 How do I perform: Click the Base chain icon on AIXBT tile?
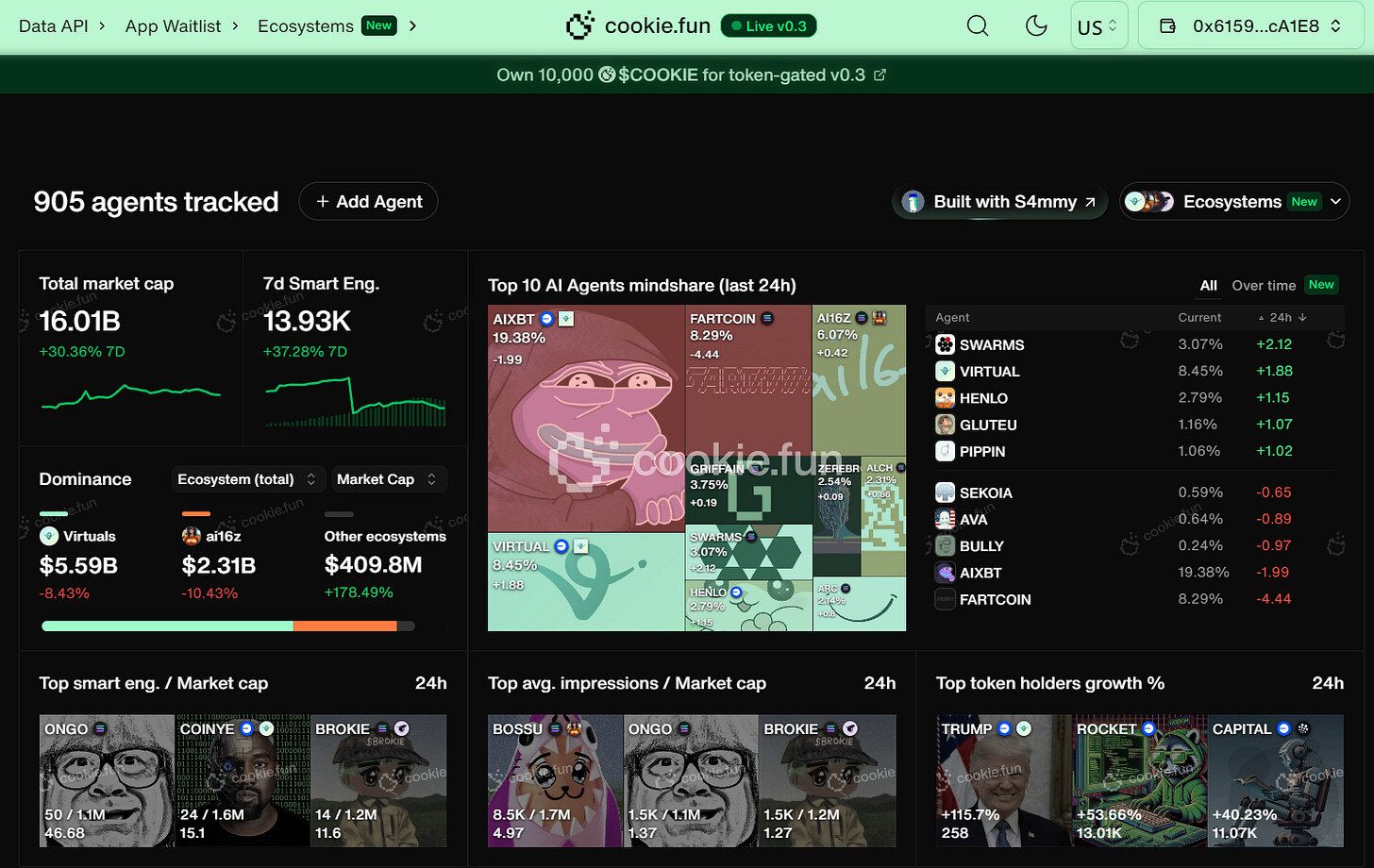pyautogui.click(x=546, y=319)
